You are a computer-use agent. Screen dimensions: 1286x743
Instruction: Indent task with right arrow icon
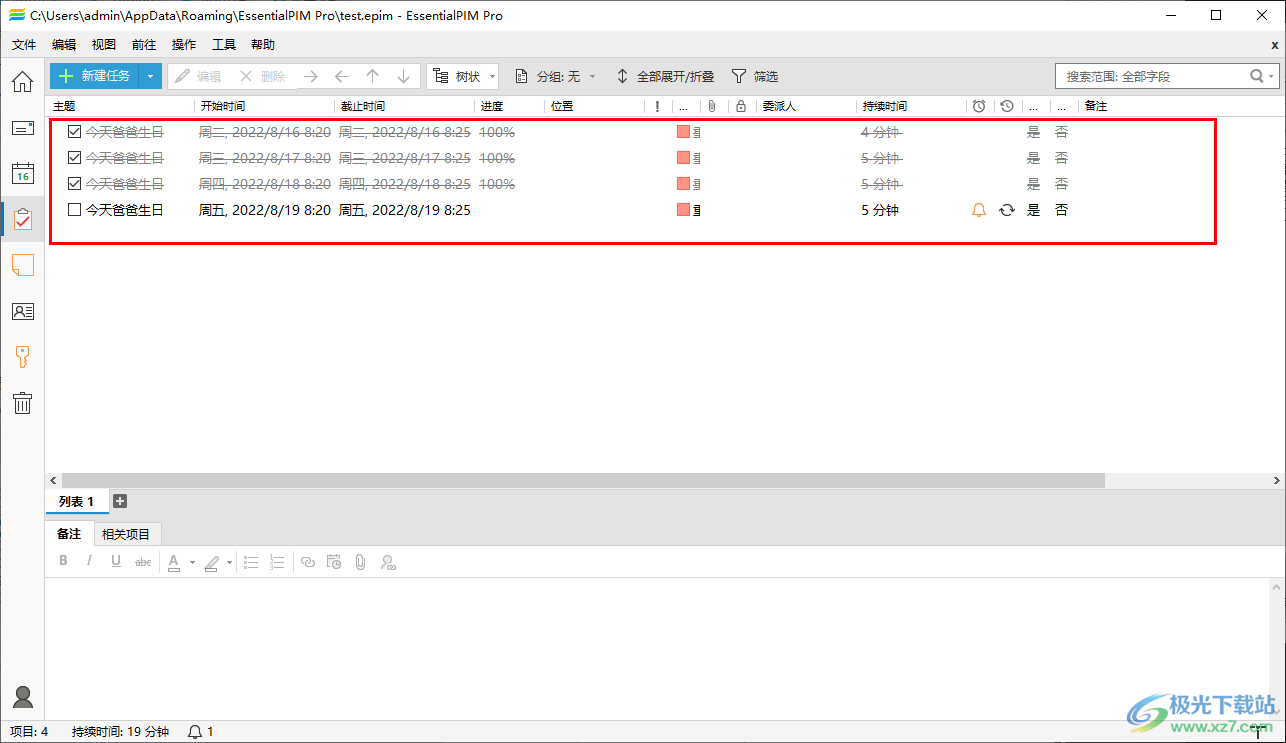(x=310, y=76)
